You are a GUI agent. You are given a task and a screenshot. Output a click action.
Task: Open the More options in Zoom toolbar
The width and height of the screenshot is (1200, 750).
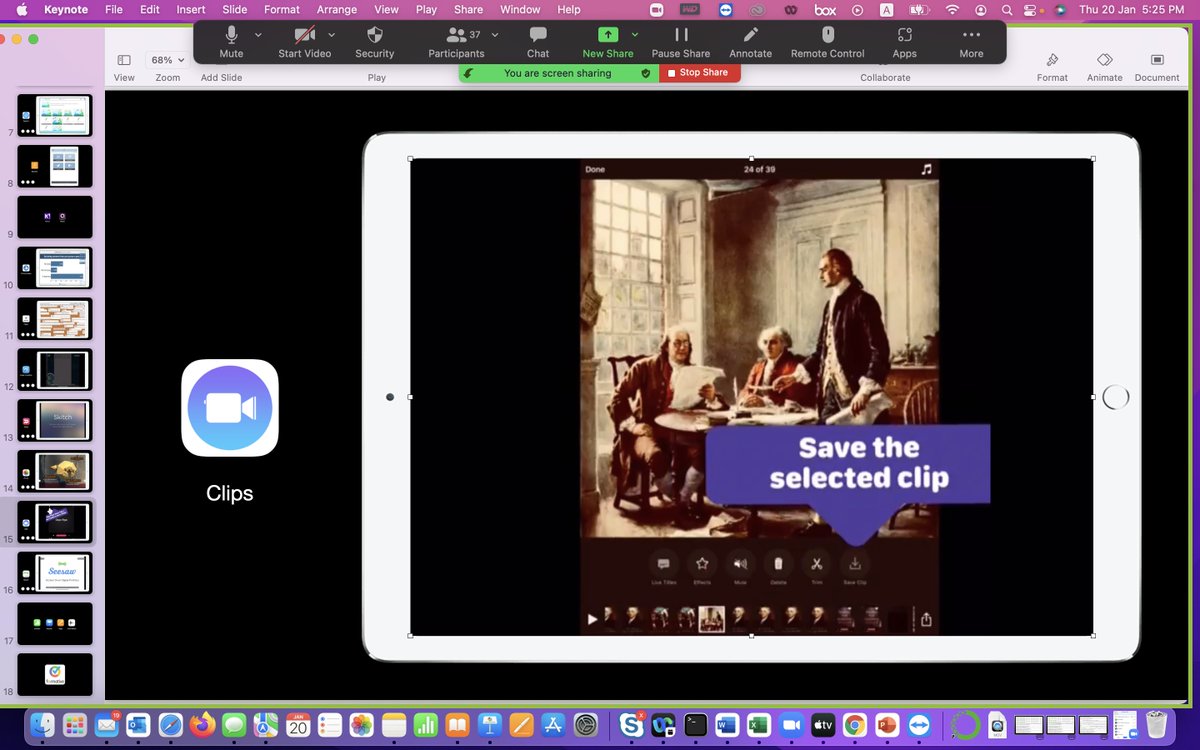tap(971, 41)
